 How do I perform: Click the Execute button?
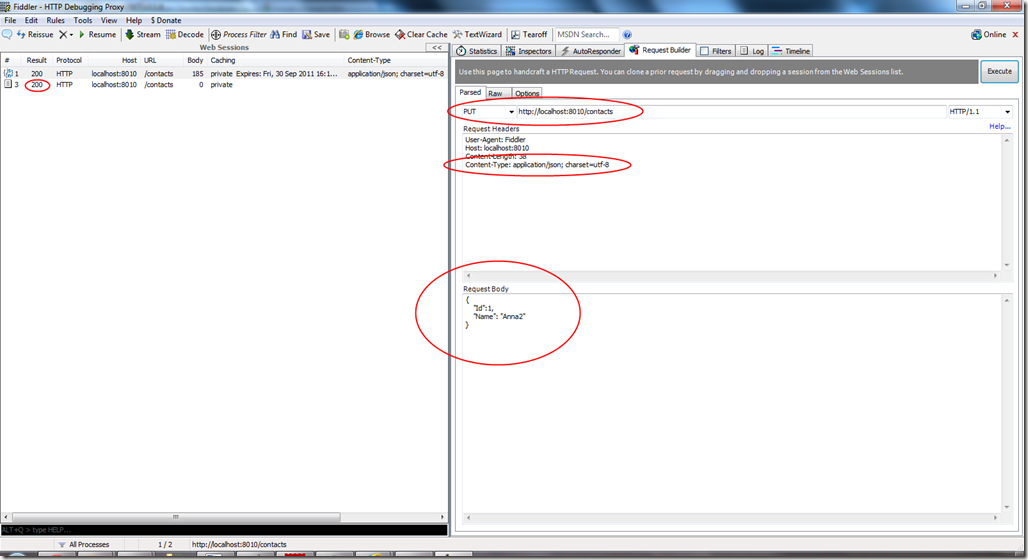(x=999, y=71)
